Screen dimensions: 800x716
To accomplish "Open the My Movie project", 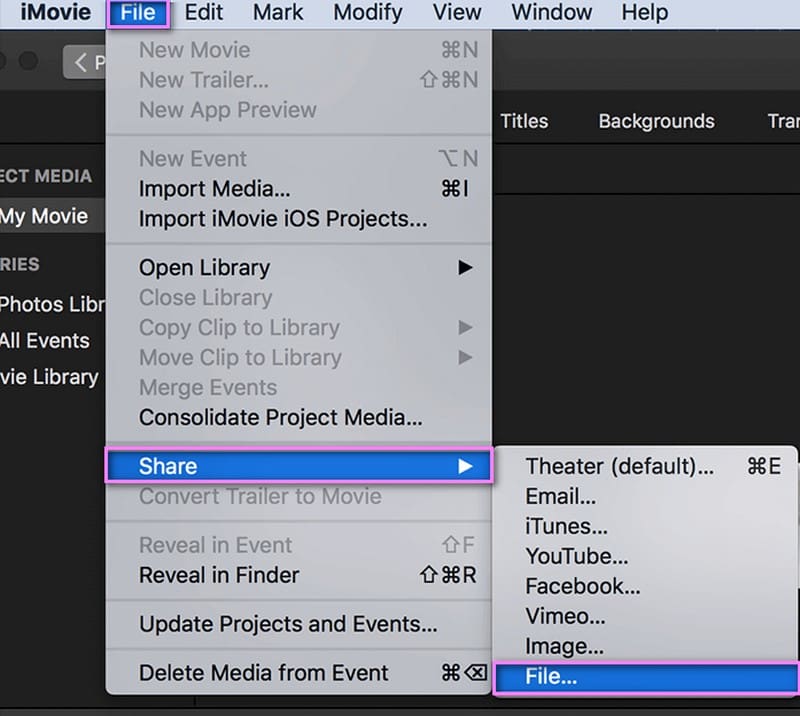I will (44, 216).
